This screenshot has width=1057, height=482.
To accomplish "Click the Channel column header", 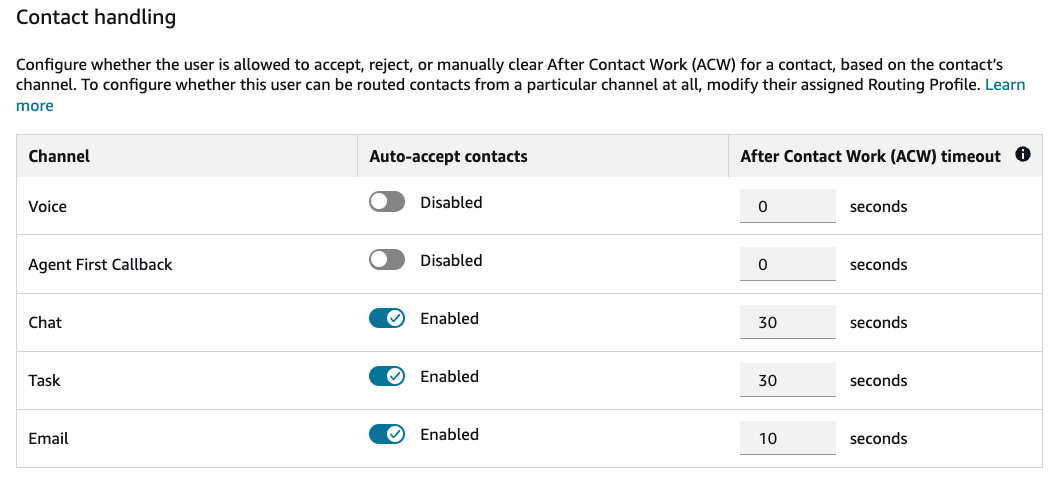I will [59, 156].
